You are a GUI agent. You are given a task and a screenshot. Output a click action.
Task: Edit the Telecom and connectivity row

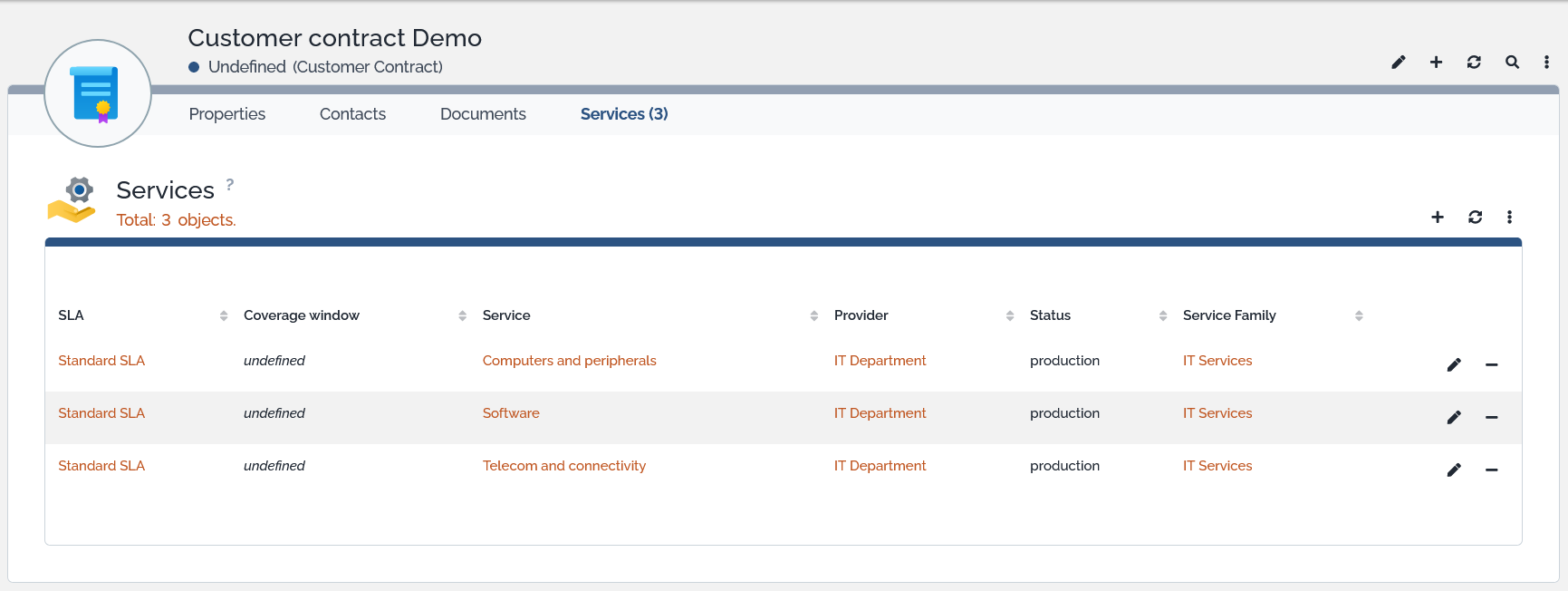tap(1454, 470)
